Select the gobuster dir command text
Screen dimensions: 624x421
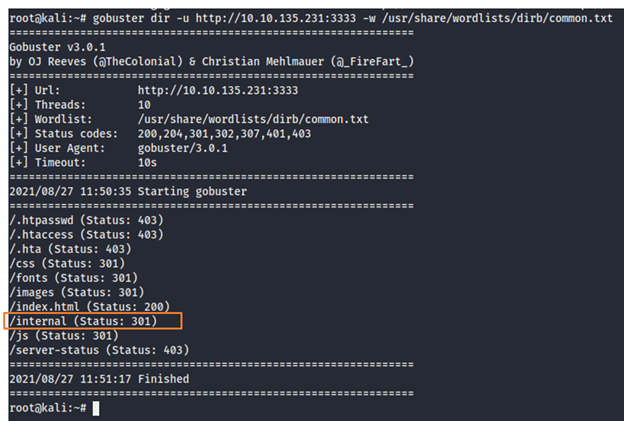click(x=353, y=18)
